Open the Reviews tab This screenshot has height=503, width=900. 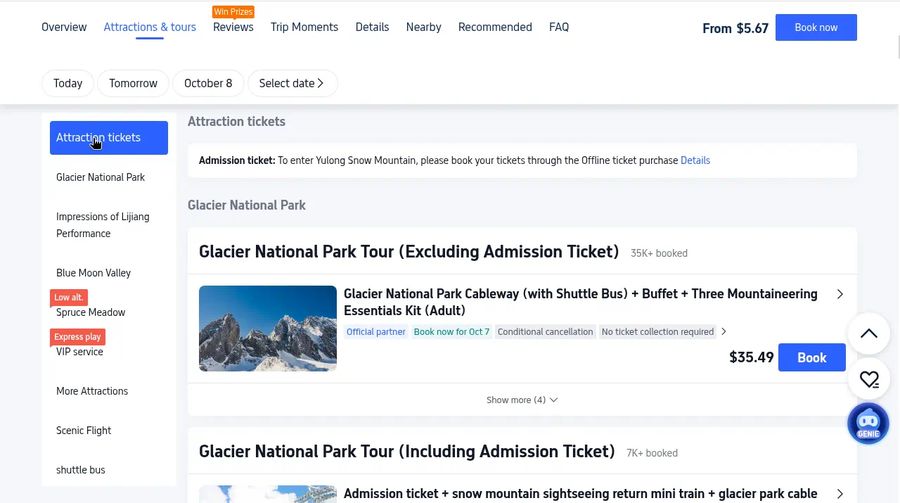coord(233,27)
